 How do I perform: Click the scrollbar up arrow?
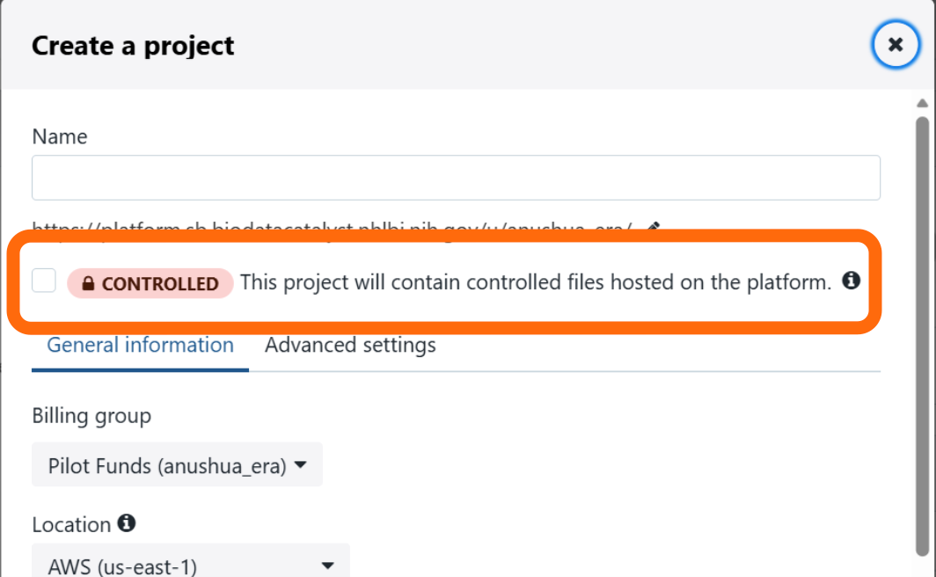click(922, 103)
